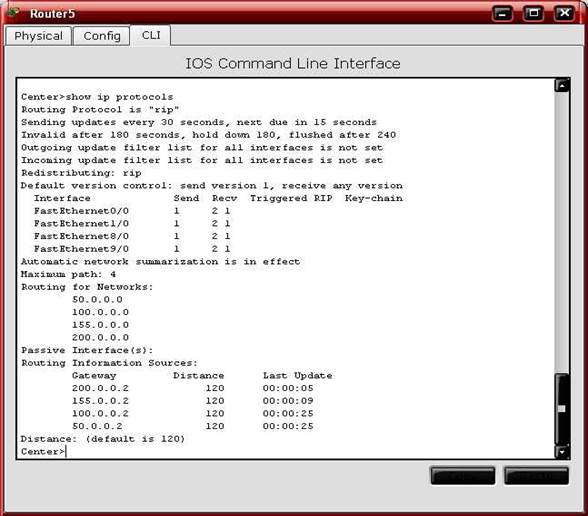This screenshot has width=588, height=516.
Task: Close the Router5 window
Action: [x=564, y=14]
